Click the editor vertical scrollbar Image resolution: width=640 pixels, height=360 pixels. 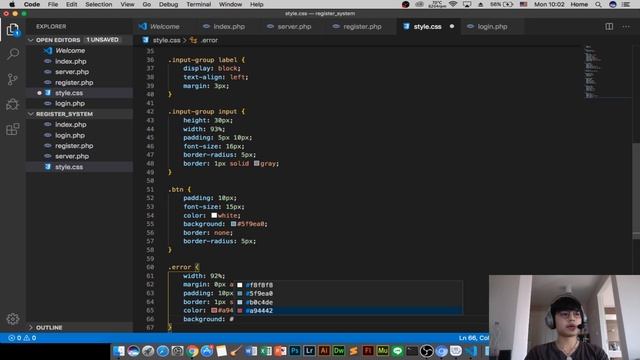[x=636, y=190]
